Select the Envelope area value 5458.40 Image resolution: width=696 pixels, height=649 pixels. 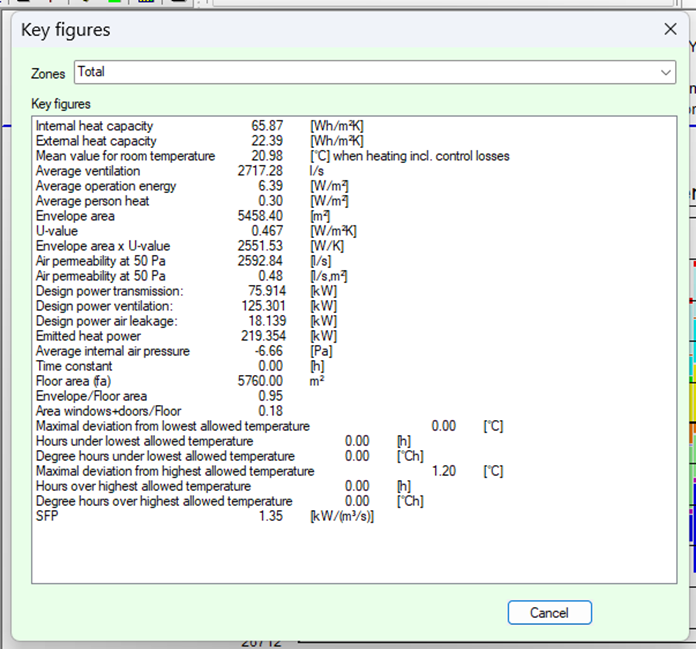coord(262,216)
